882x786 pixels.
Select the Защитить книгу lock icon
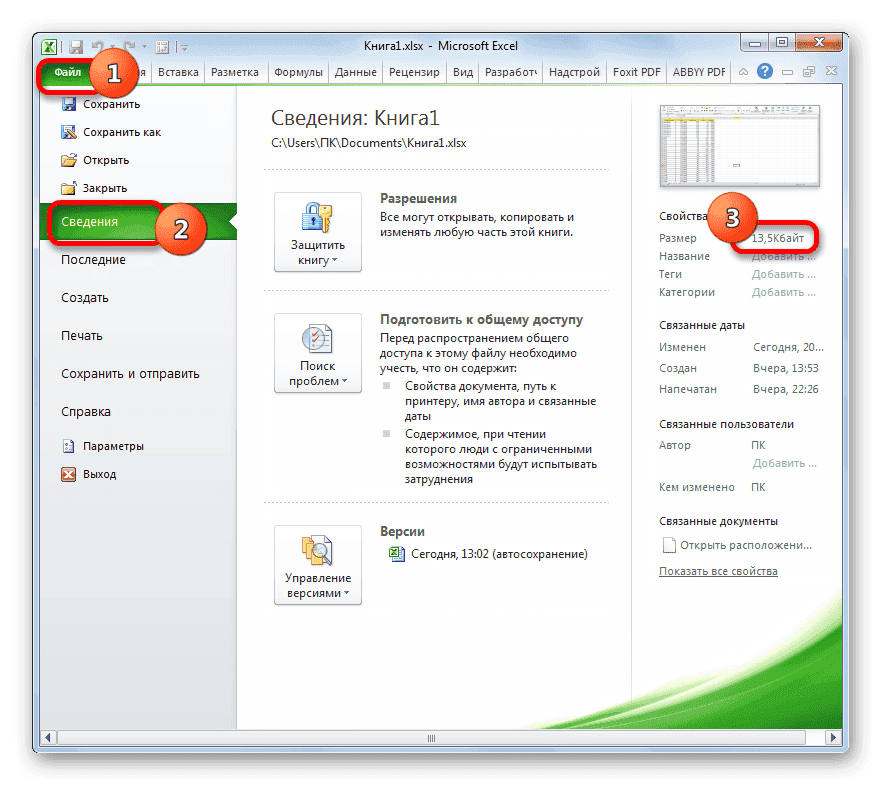pyautogui.click(x=317, y=218)
